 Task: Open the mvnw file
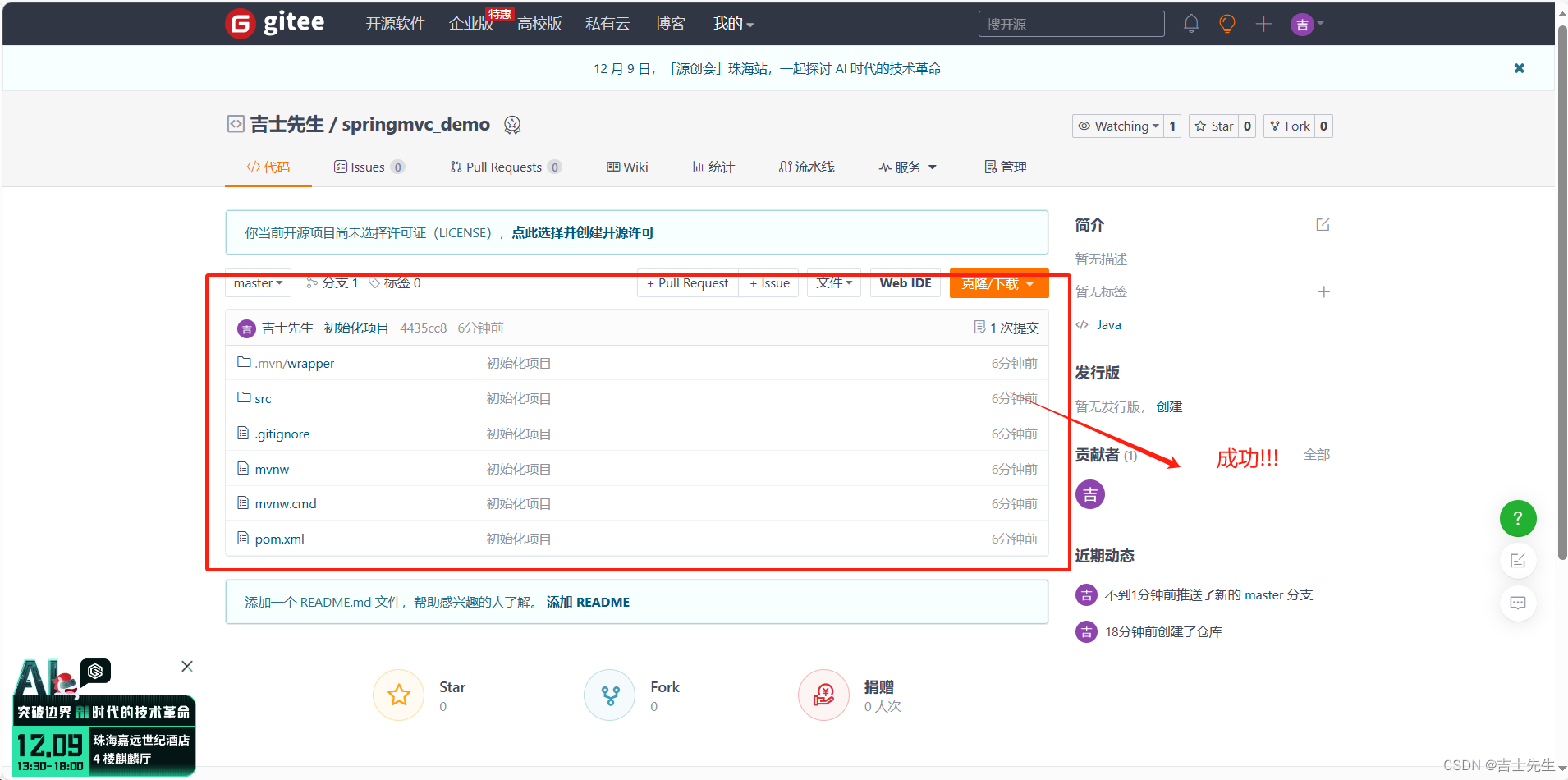(x=272, y=469)
